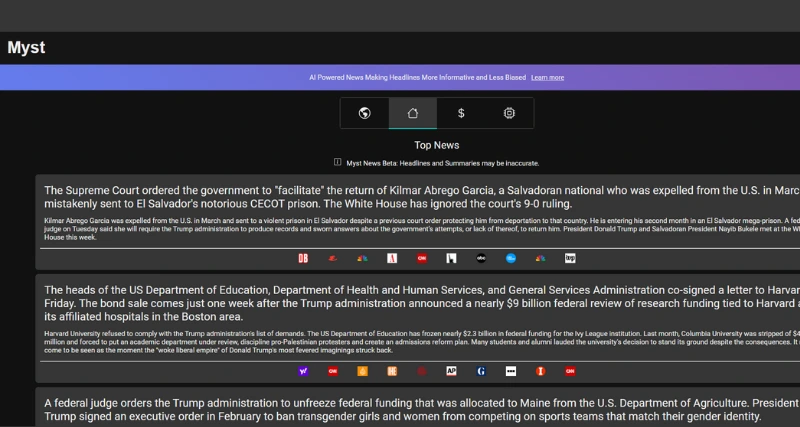The image size is (800, 427).
Task: Click info icon beside Myst News Beta notice
Action: pos(337,162)
